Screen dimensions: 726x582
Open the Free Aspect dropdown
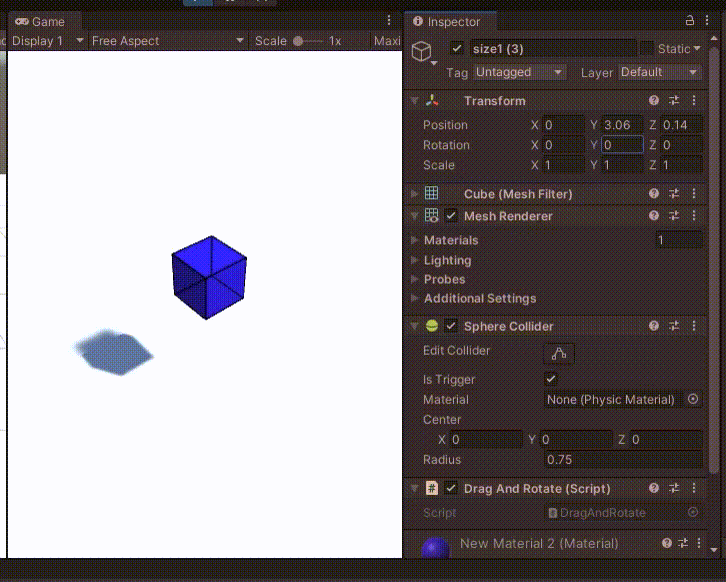pos(168,41)
